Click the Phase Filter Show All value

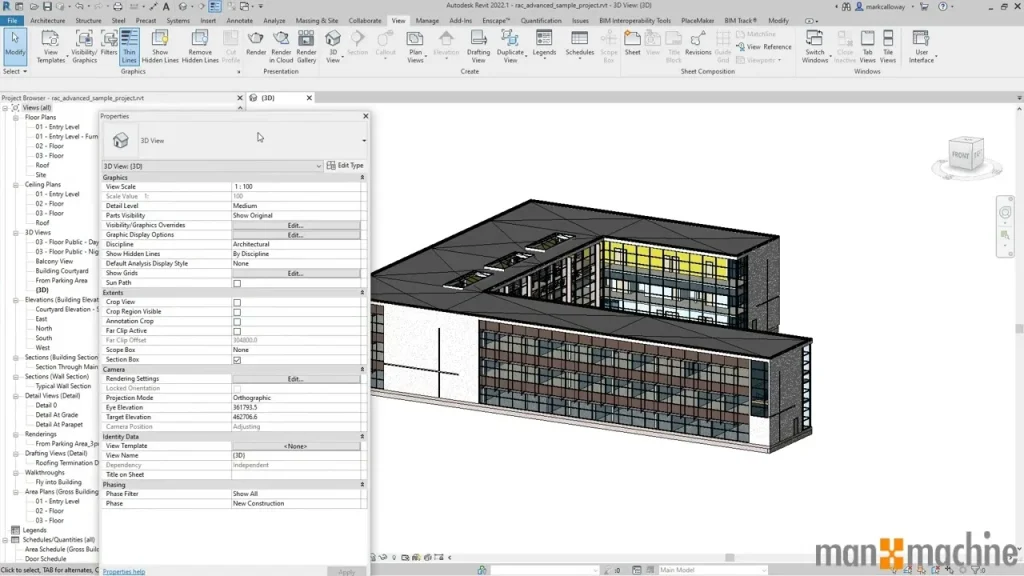(x=295, y=494)
